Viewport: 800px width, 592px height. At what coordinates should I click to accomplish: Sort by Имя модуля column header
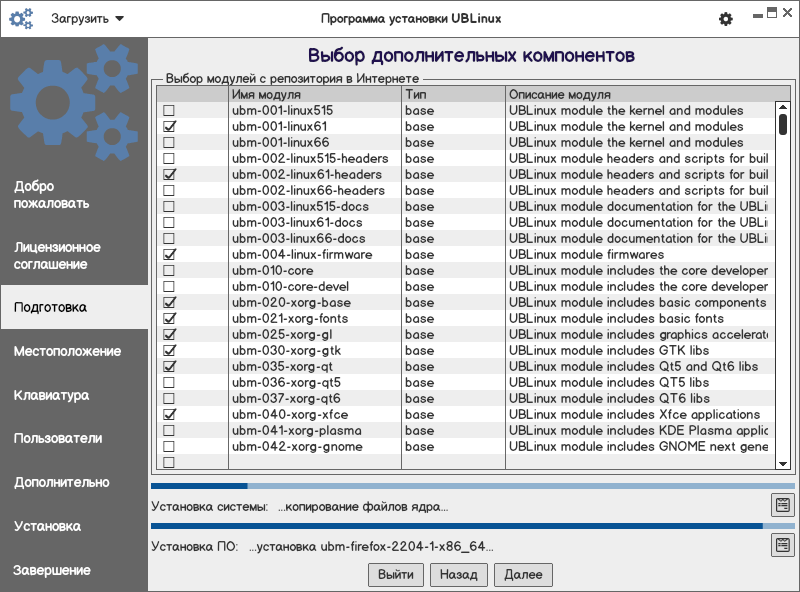pyautogui.click(x=314, y=94)
